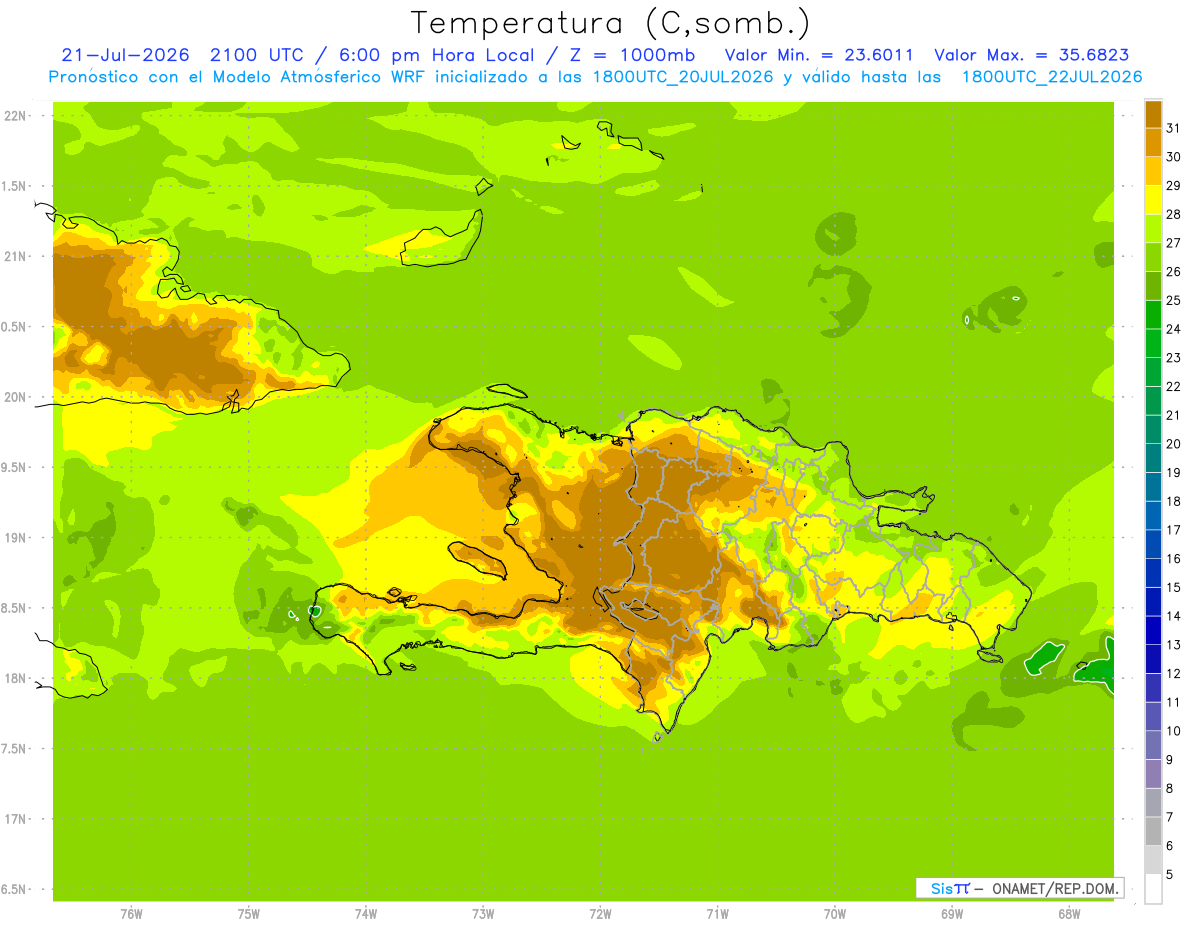Click the "19N" latitude axis label
Image resolution: width=1200 pixels, height=927 pixels.
click(x=15, y=538)
